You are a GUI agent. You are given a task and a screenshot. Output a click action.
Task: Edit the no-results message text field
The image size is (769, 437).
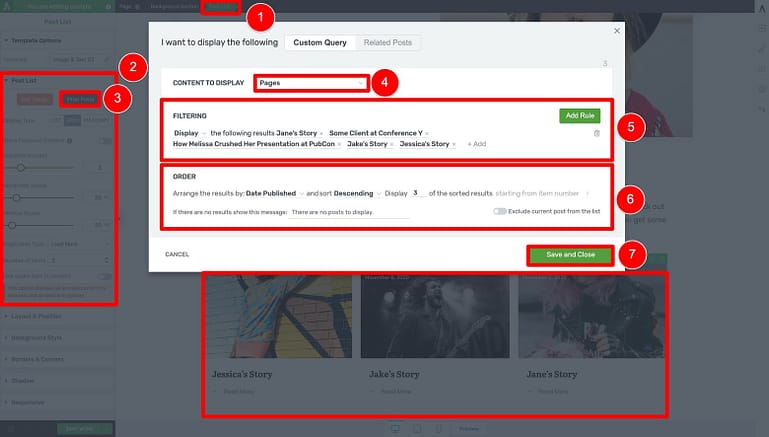pos(349,212)
